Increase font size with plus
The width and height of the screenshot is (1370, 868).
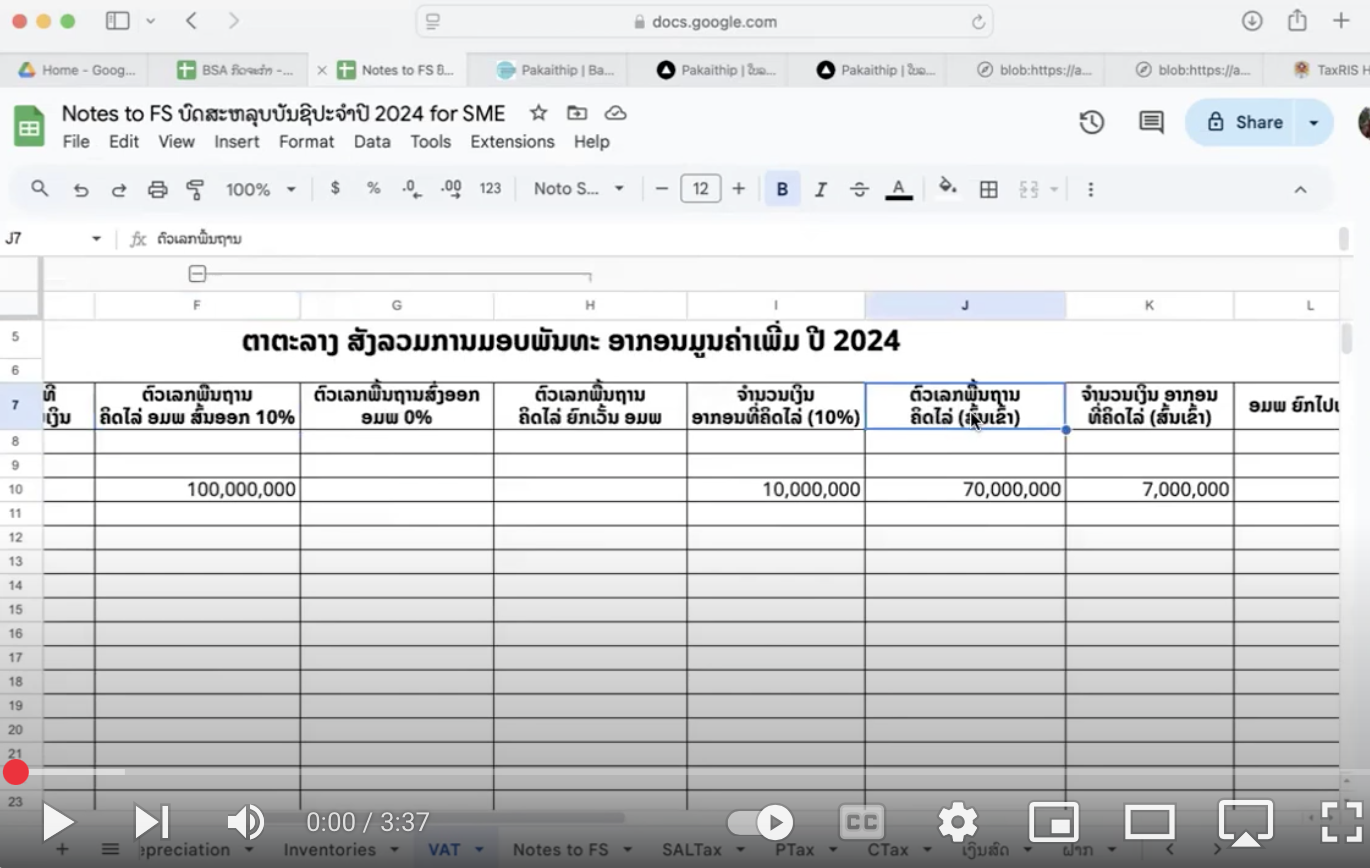pyautogui.click(x=738, y=189)
